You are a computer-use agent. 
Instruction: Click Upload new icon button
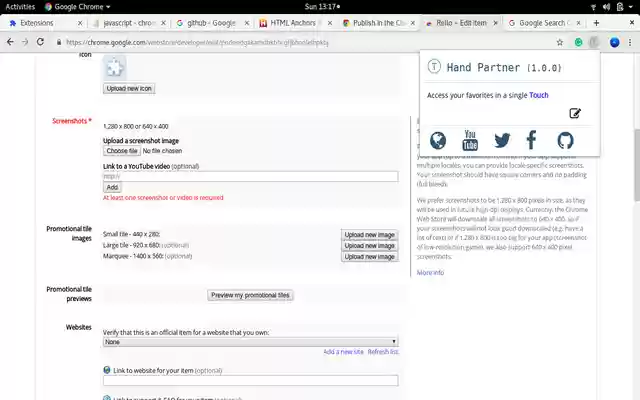pyautogui.click(x=129, y=88)
